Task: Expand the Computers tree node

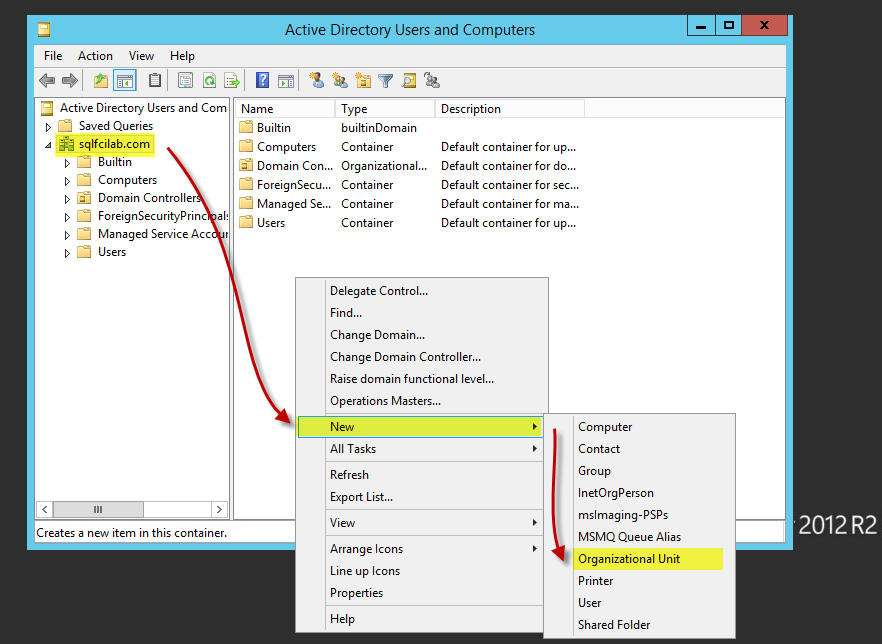Action: (67, 181)
